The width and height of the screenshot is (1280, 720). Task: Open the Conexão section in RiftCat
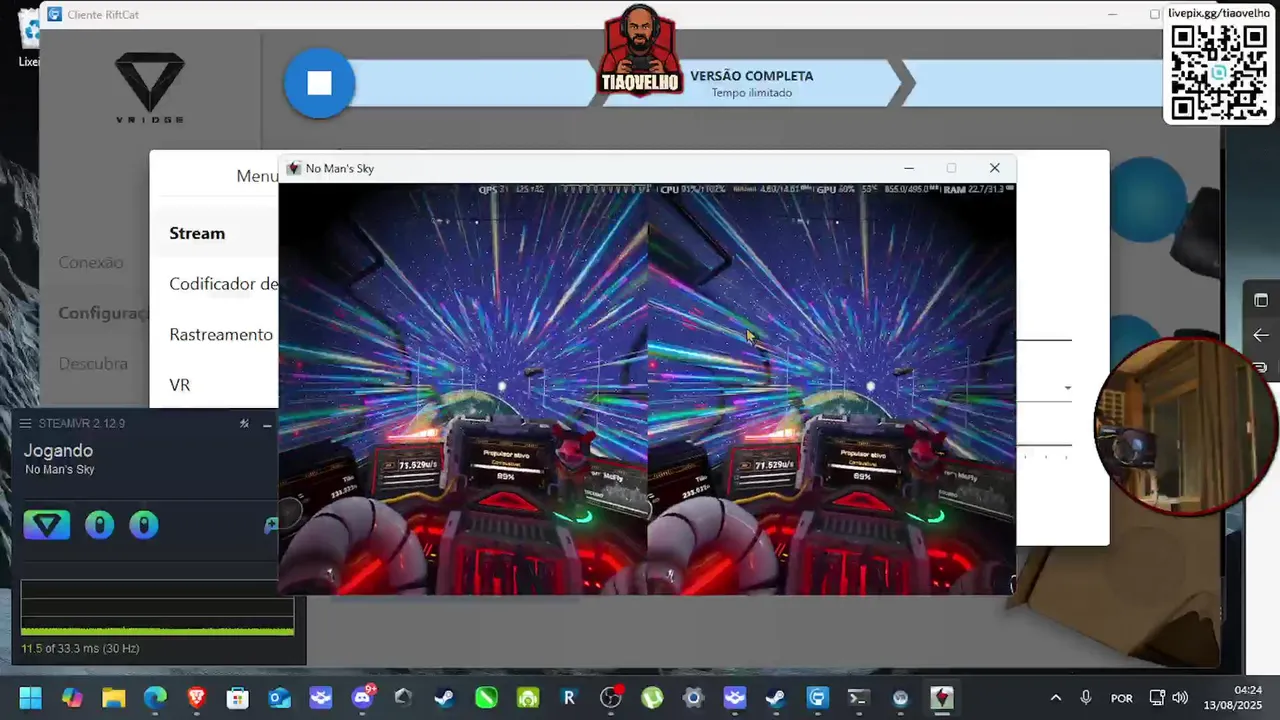pos(91,262)
